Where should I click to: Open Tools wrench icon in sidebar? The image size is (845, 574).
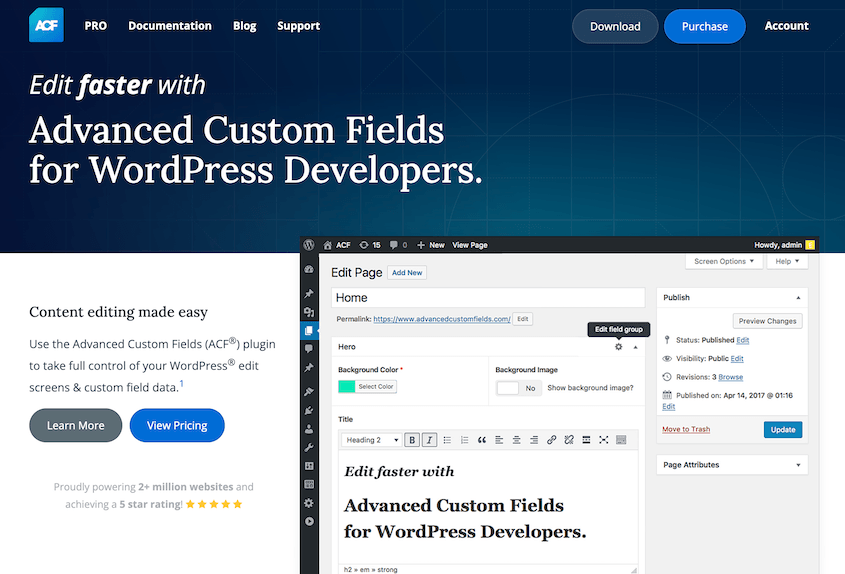tap(309, 447)
